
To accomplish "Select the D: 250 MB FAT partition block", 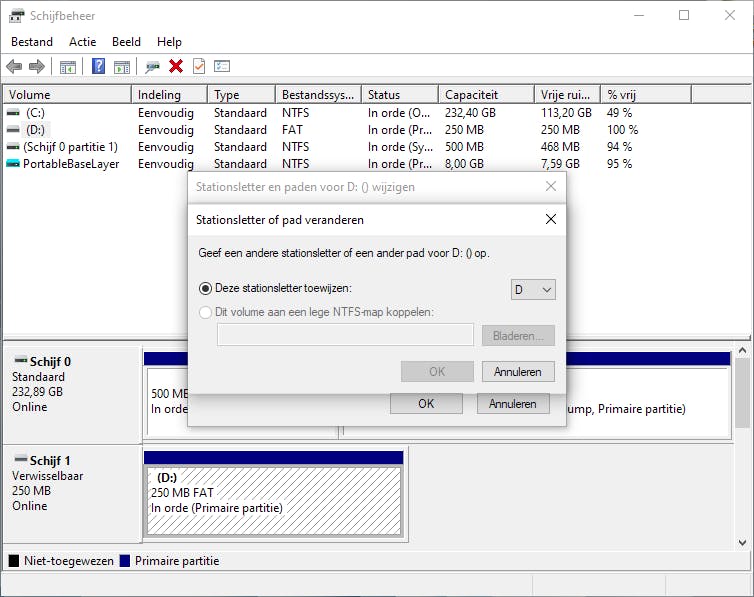I will click(x=273, y=500).
